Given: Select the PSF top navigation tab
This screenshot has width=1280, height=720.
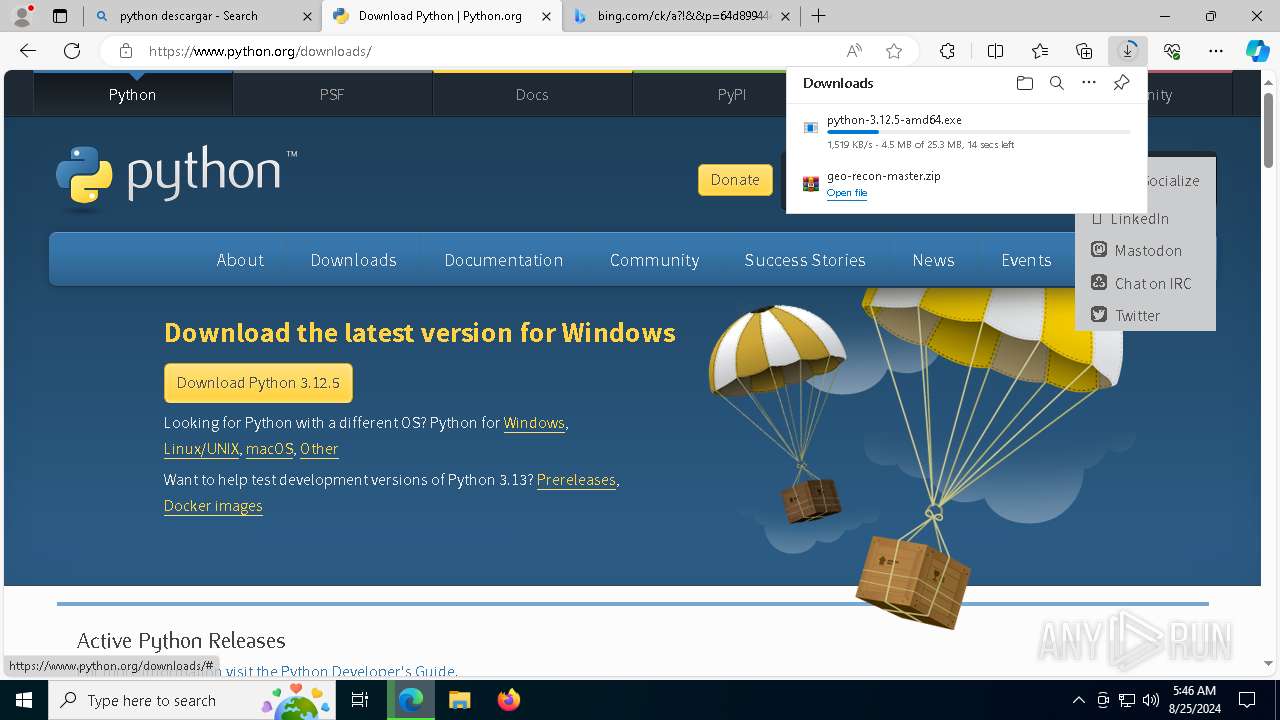Looking at the screenshot, I should [x=332, y=94].
